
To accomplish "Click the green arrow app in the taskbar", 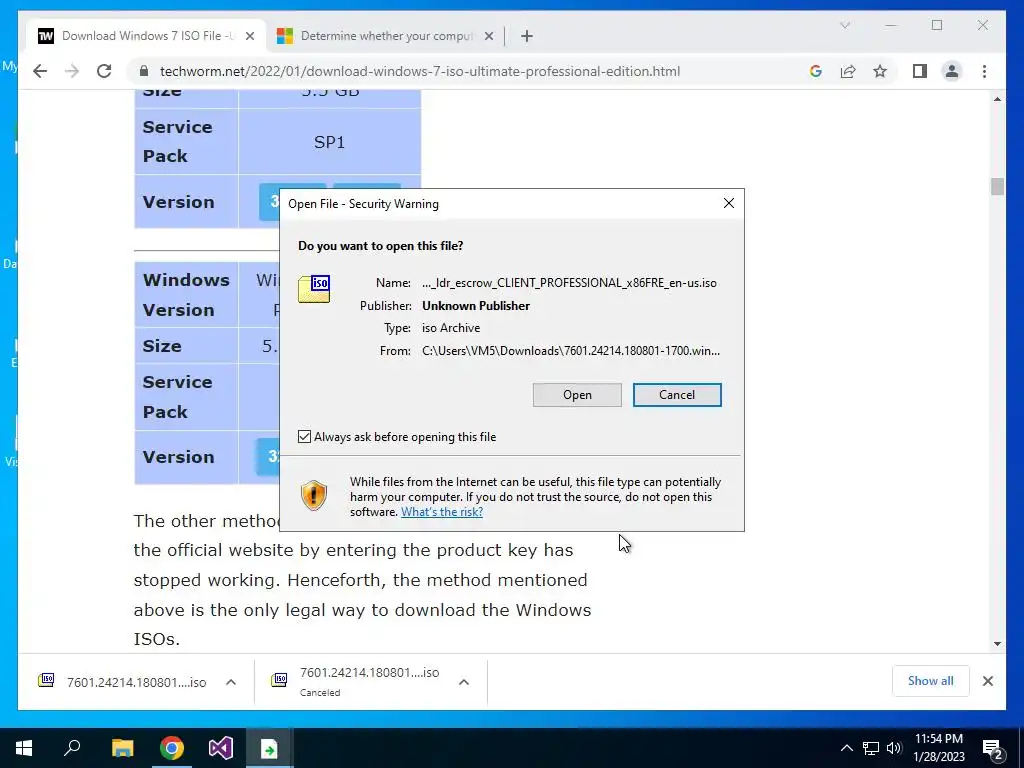I will pyautogui.click(x=269, y=748).
